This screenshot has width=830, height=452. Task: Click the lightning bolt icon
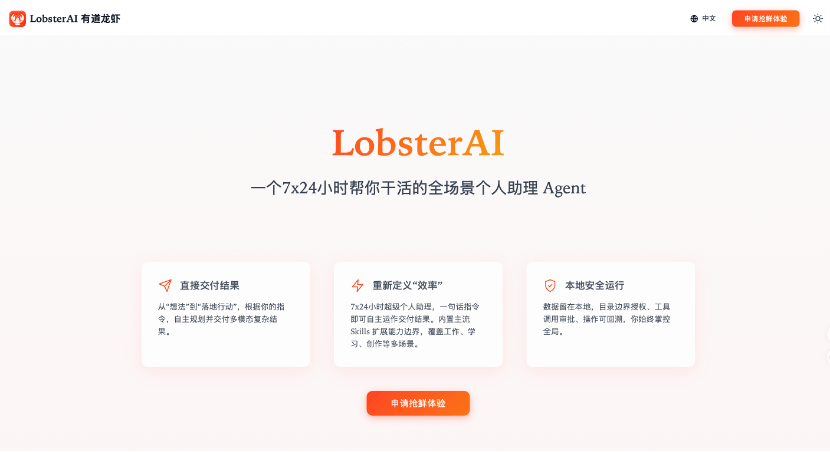[x=358, y=285]
